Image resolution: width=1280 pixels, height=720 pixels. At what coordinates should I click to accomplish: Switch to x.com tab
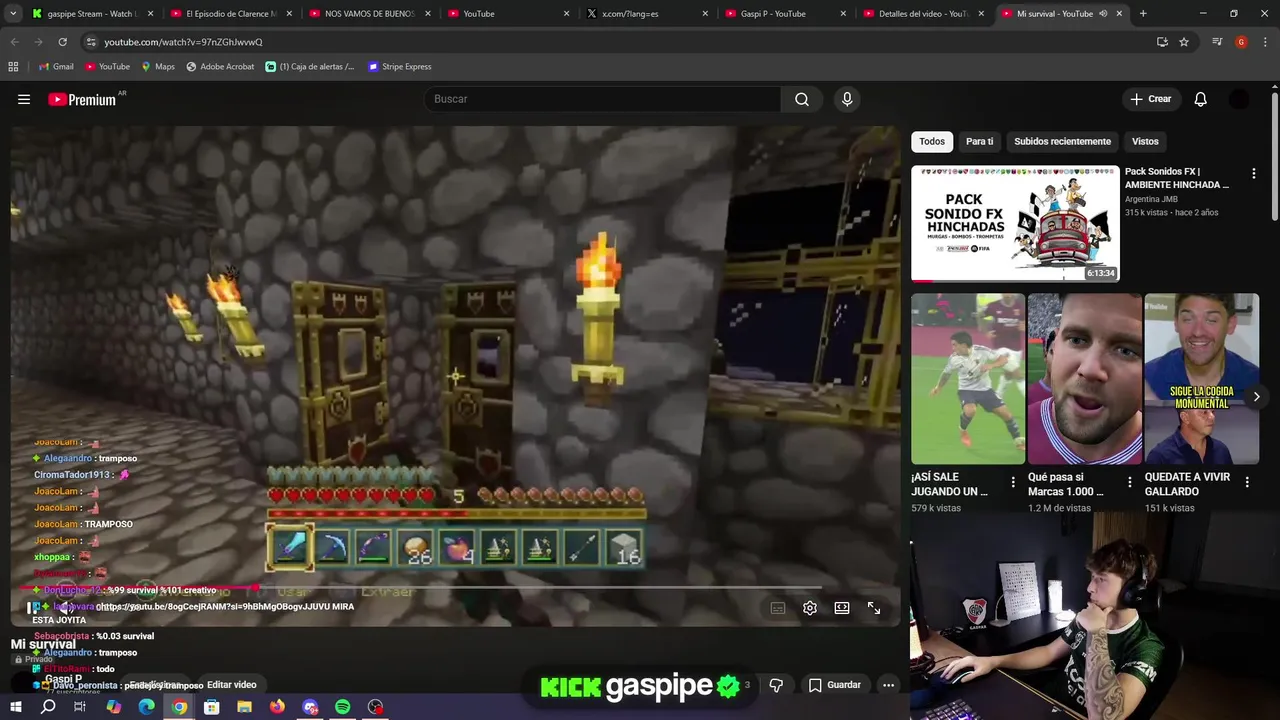click(x=646, y=14)
